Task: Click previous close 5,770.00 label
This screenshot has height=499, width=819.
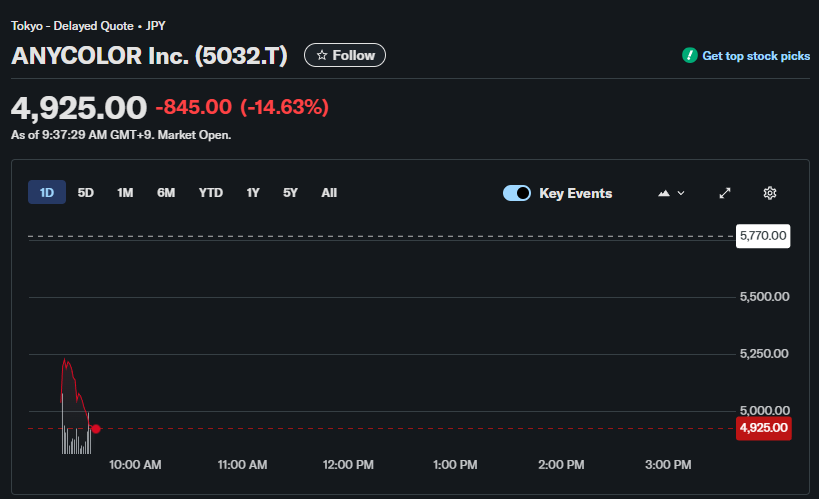Action: (763, 236)
